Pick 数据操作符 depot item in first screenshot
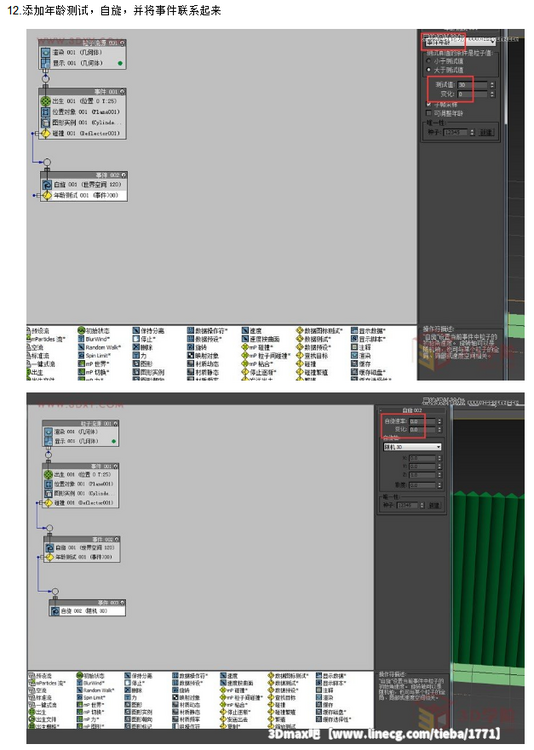Viewport: 534px width, 750px height. tap(207, 331)
